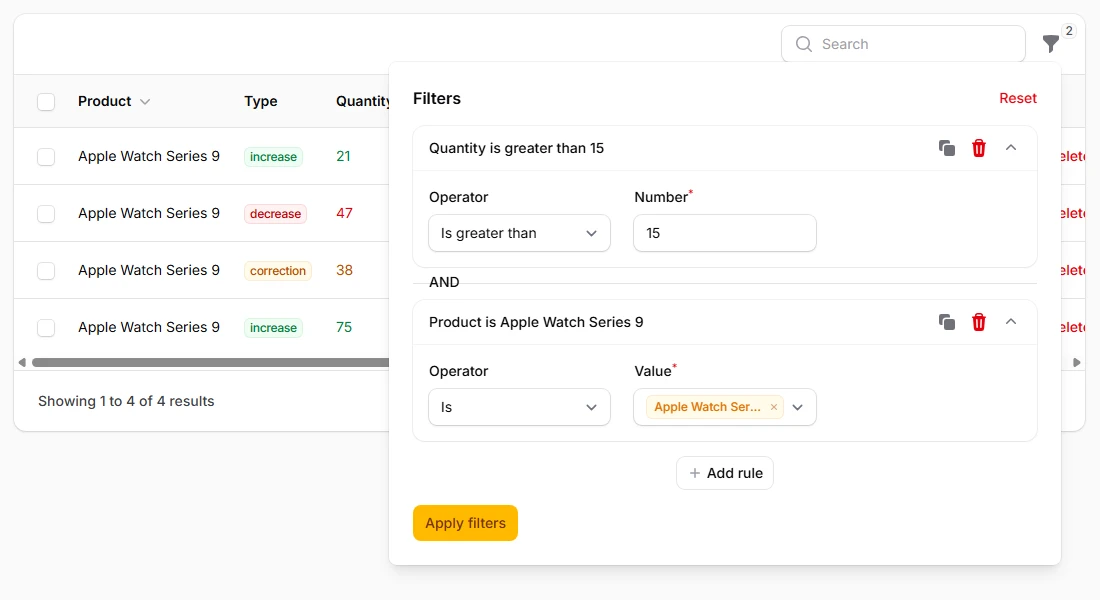Click quantity value 47

(344, 213)
